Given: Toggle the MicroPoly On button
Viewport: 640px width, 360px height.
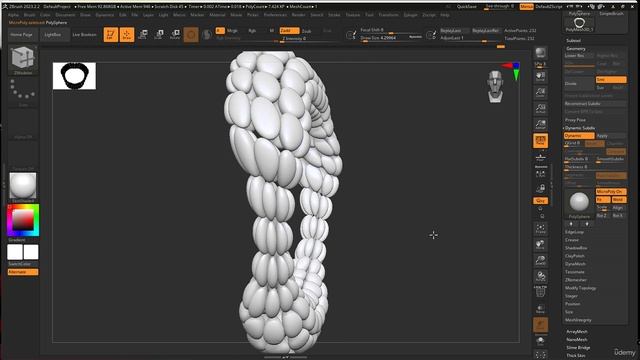Looking at the screenshot, I should [611, 191].
